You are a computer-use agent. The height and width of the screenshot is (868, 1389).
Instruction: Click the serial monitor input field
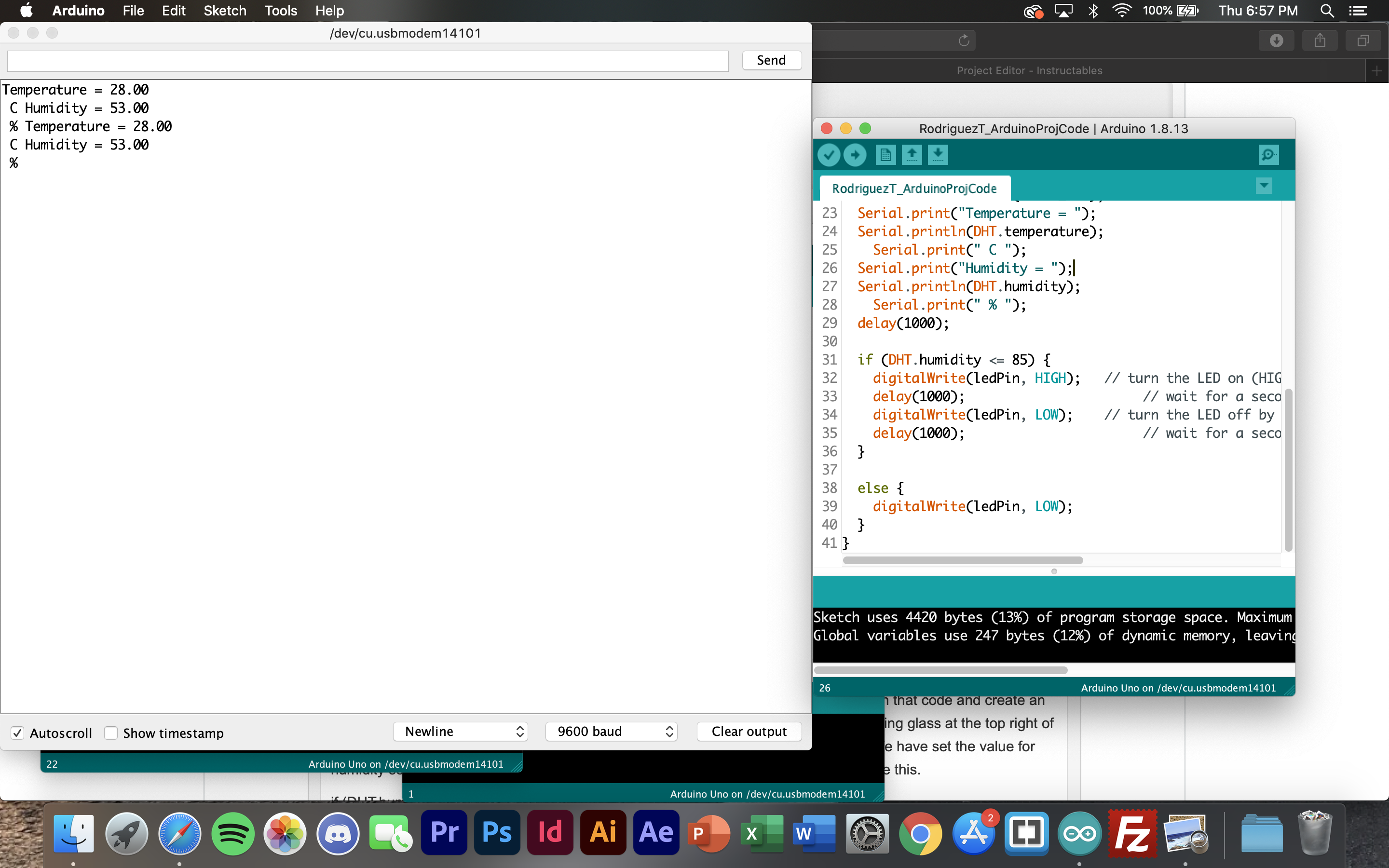(x=368, y=61)
